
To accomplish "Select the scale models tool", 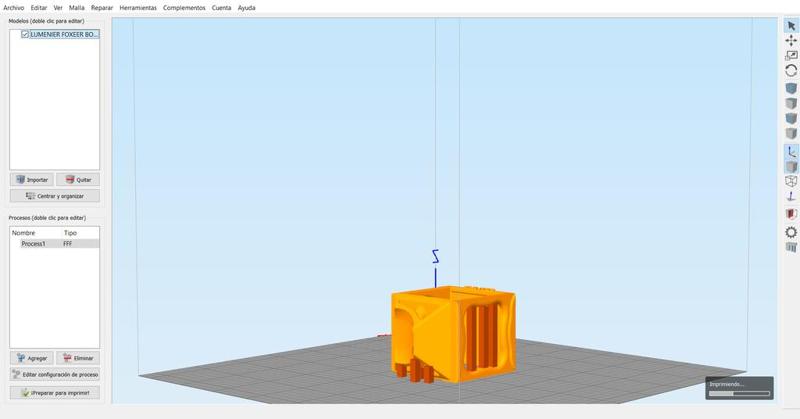I will click(791, 56).
